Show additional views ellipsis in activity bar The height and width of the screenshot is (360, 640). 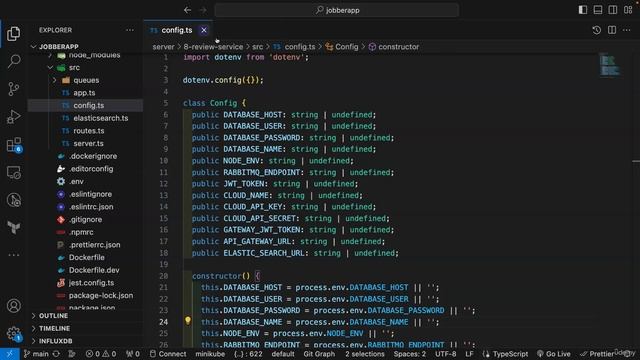coord(13,255)
